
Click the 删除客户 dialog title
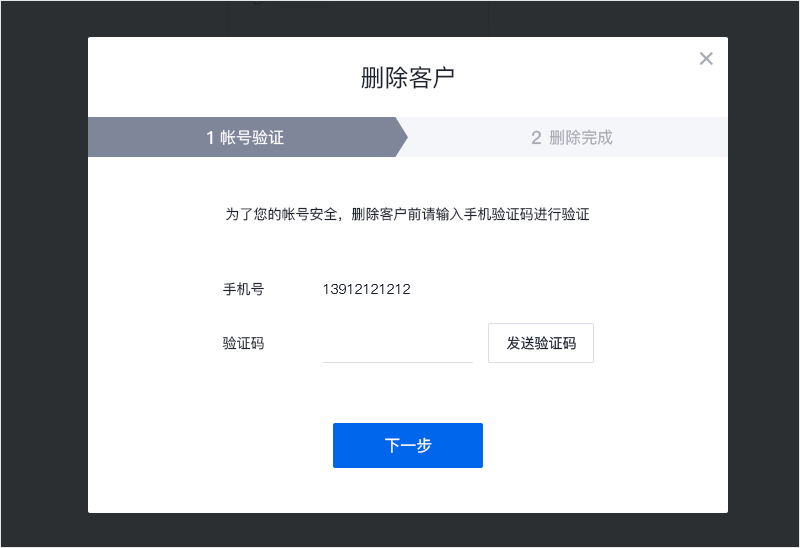click(408, 78)
